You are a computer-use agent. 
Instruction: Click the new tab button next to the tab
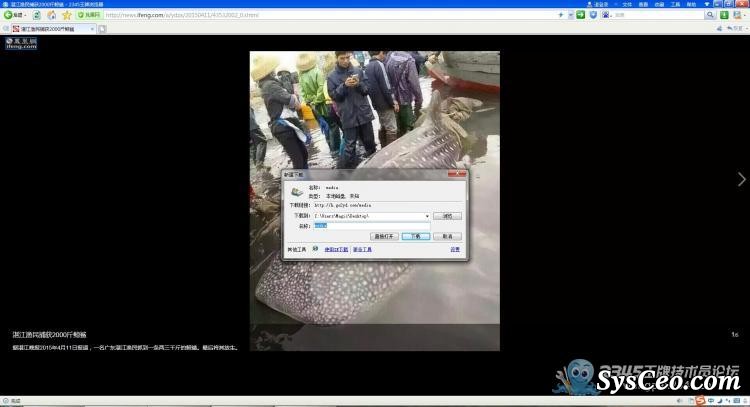(x=103, y=29)
